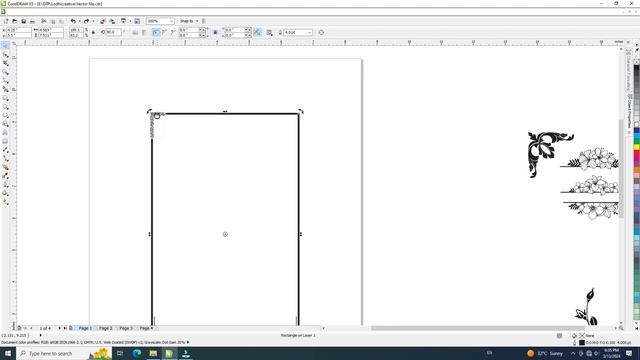Select the Rectangle tool

click(x=5, y=98)
